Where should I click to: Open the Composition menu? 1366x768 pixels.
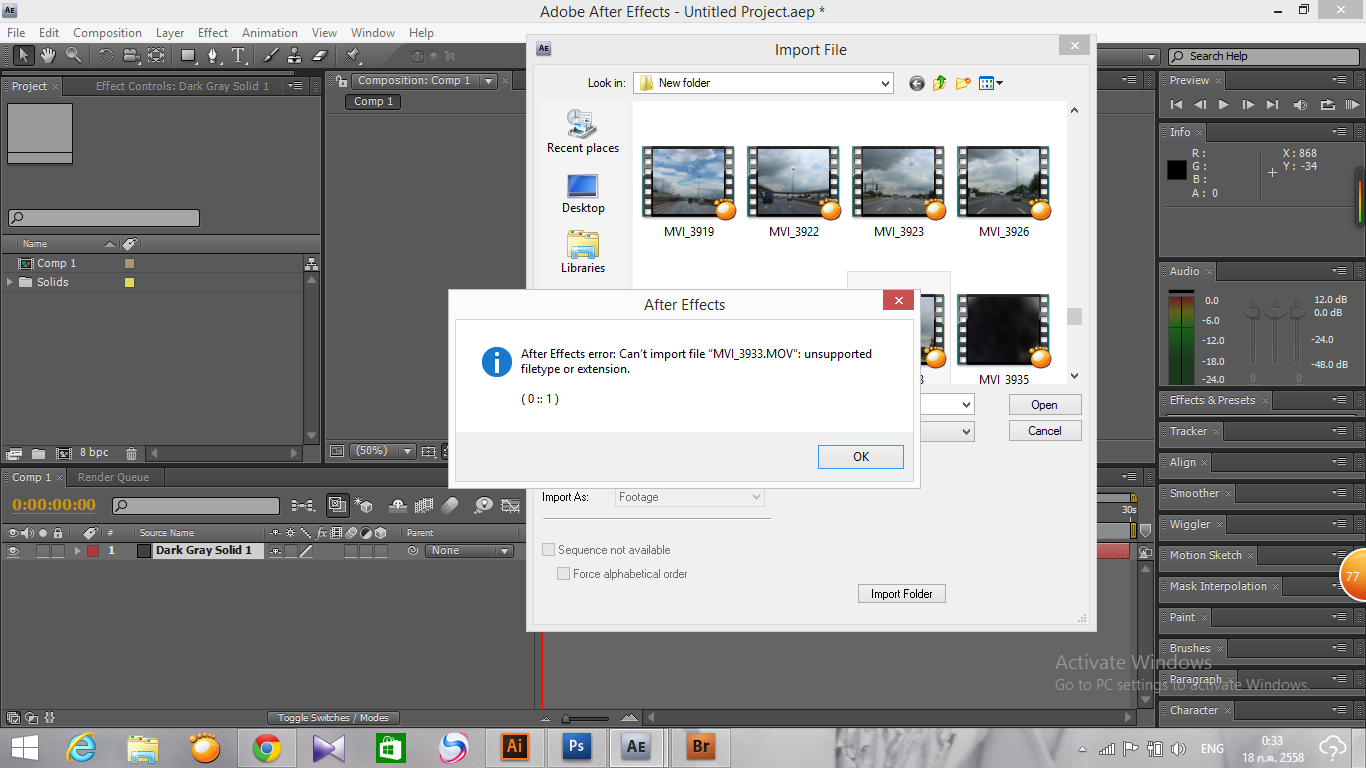[108, 33]
